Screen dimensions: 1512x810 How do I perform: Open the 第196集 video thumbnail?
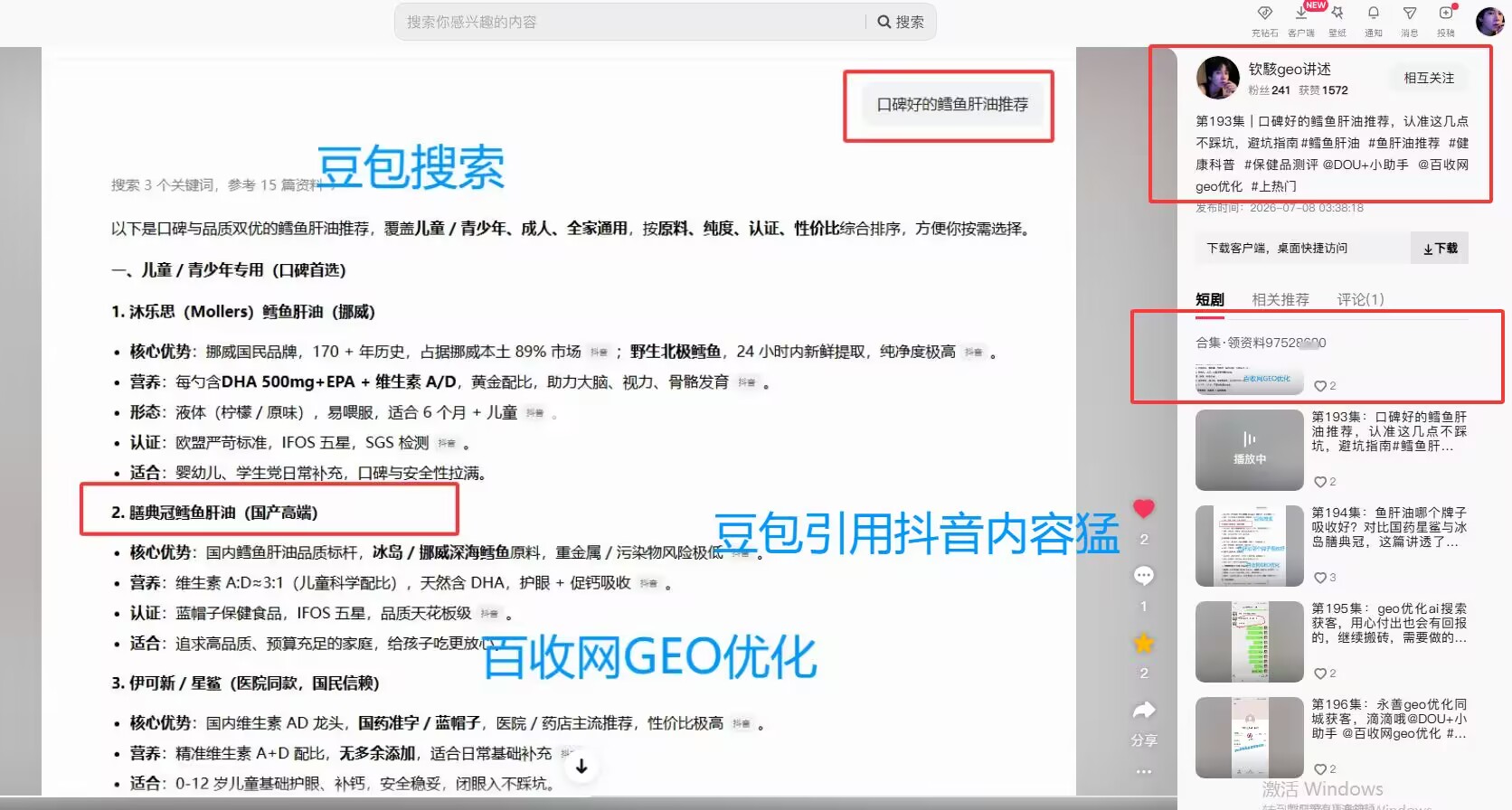pos(1250,738)
